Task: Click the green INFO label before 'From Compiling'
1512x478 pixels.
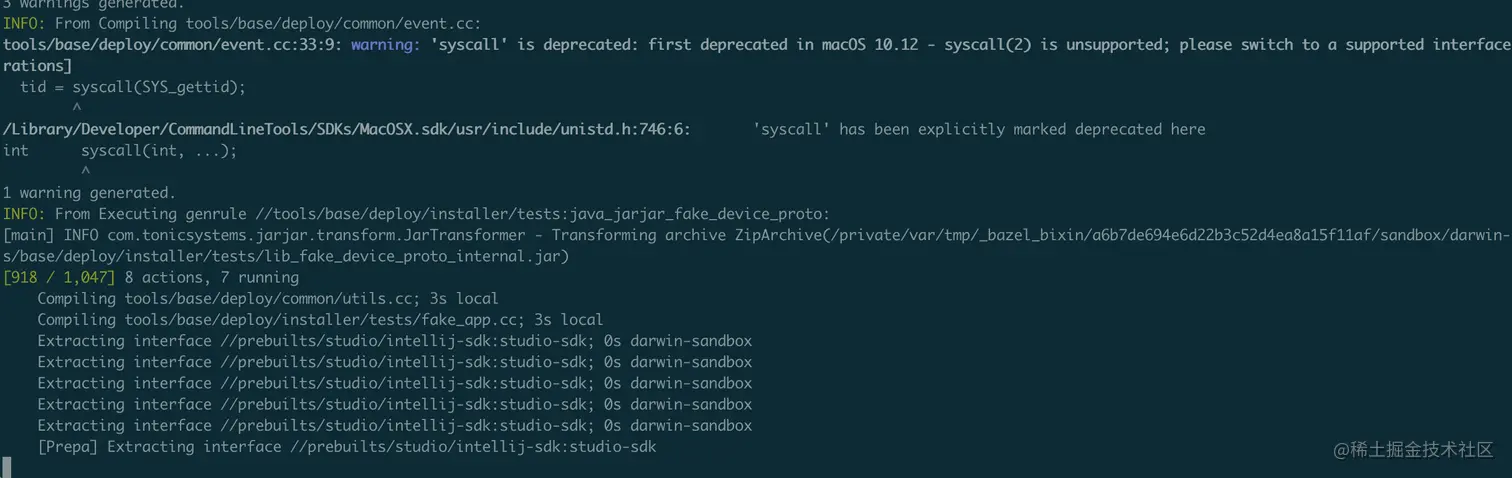Action: click(x=24, y=23)
